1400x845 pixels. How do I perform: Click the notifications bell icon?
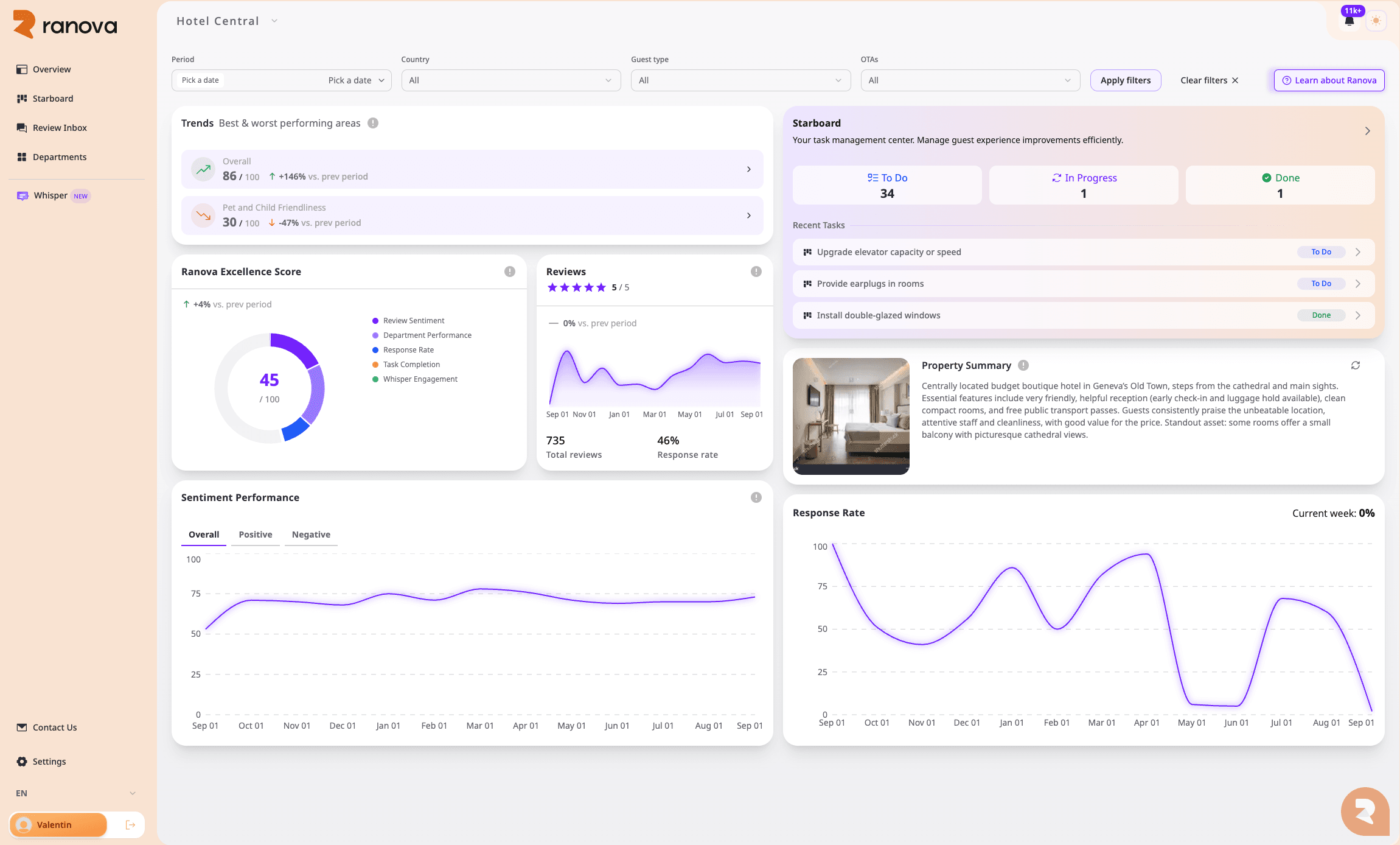pyautogui.click(x=1349, y=21)
